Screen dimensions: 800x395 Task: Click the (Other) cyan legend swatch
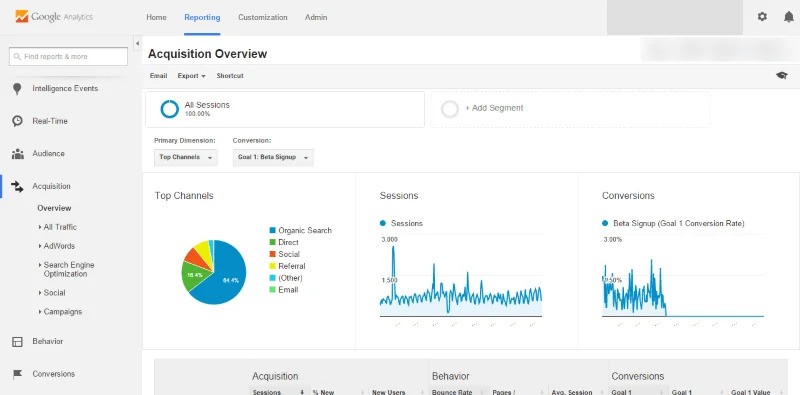[272, 278]
